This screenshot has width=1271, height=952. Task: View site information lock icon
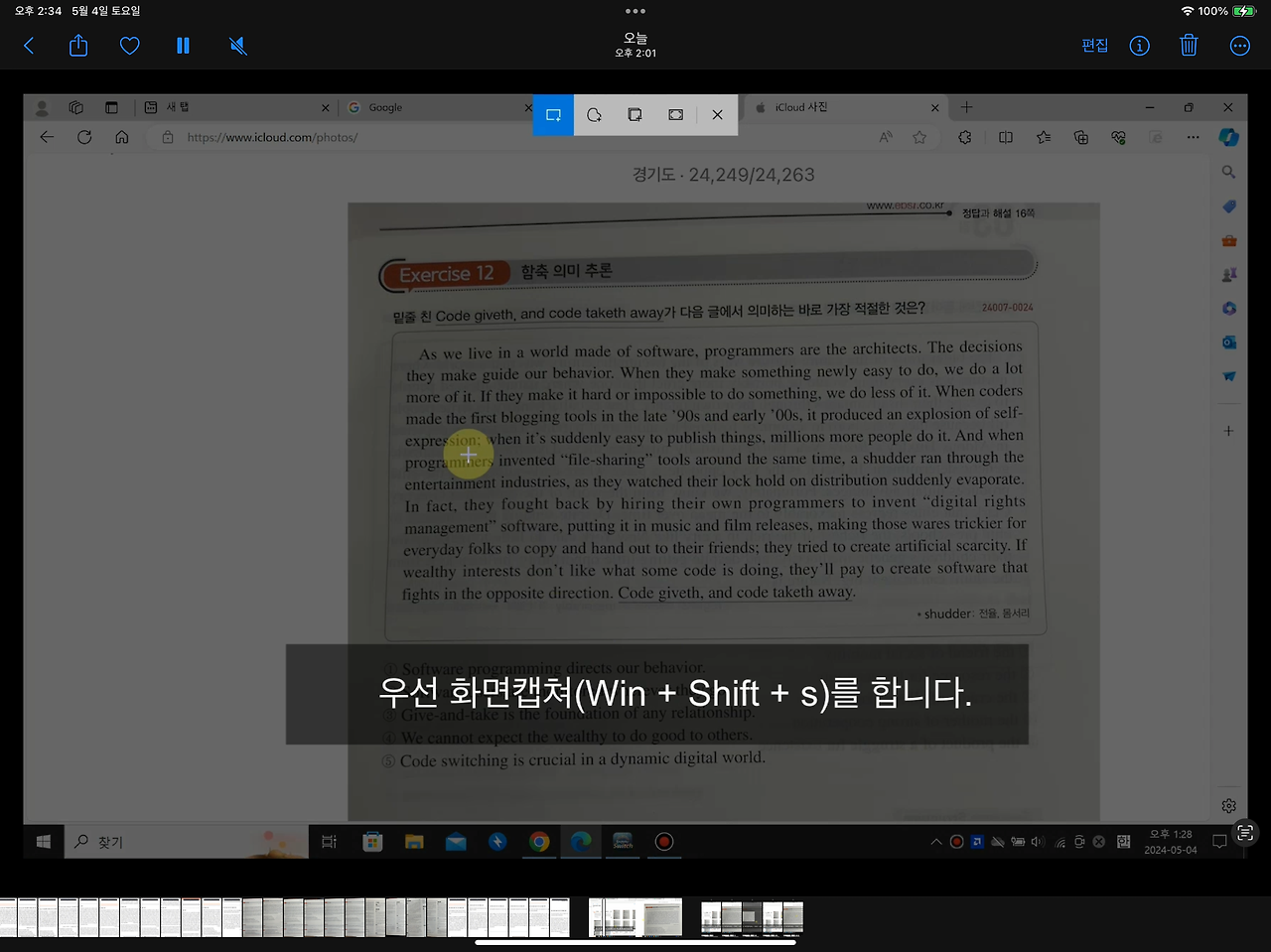168,137
